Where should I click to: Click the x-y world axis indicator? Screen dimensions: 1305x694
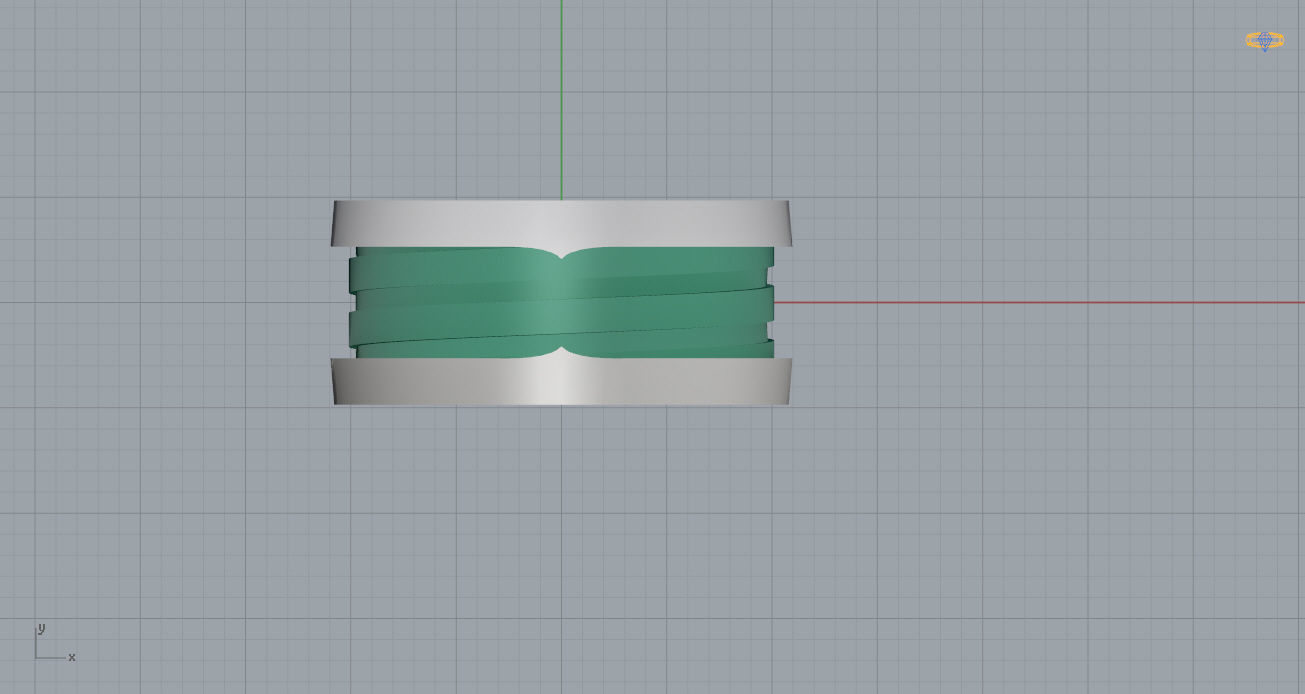tap(55, 643)
